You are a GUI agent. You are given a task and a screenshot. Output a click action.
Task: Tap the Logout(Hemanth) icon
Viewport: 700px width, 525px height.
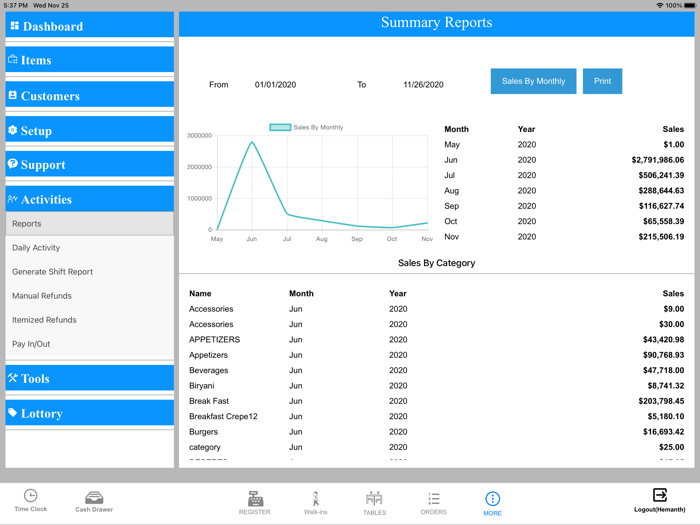click(x=659, y=495)
